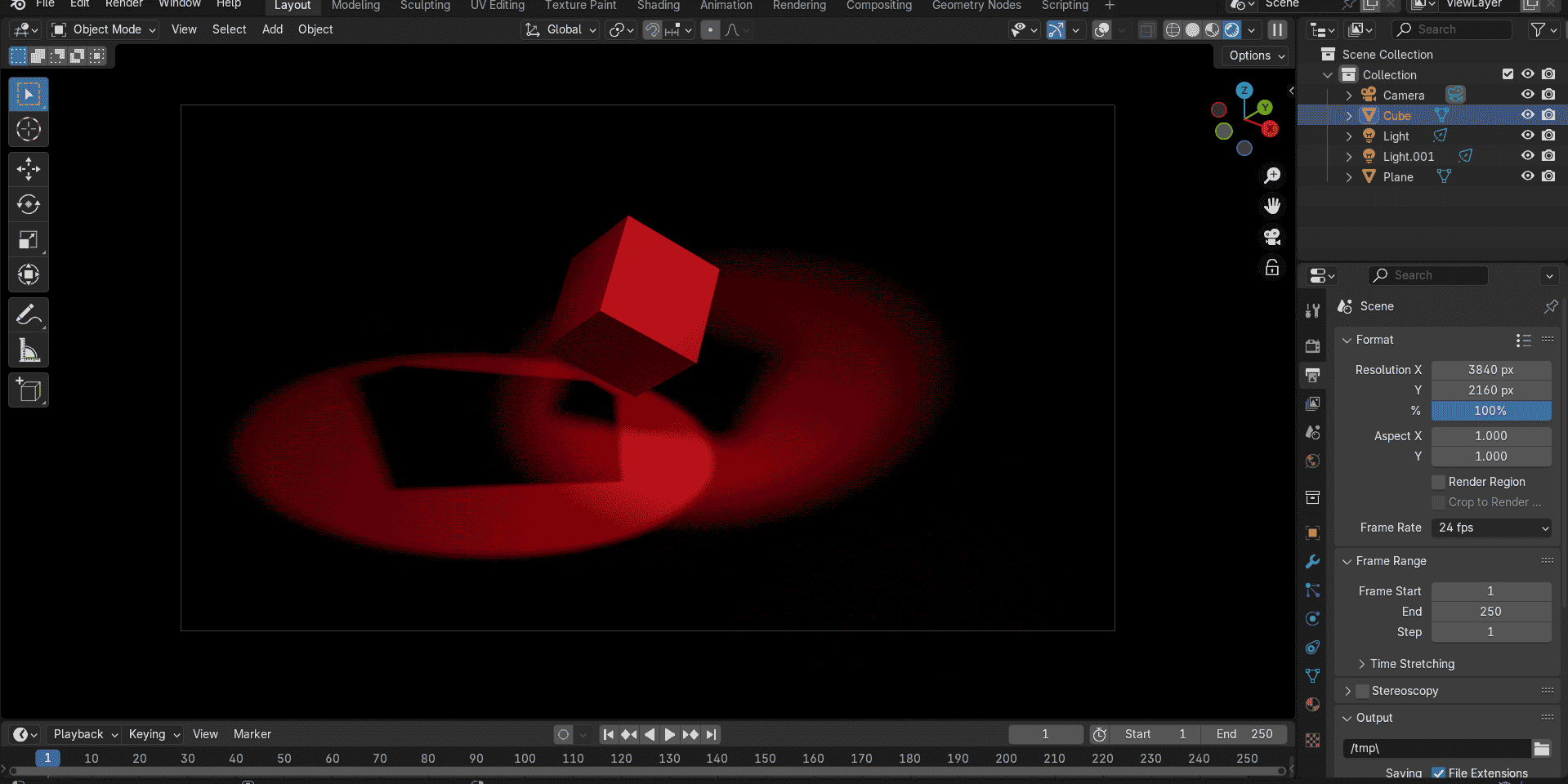This screenshot has height=784, width=1568.
Task: Open the timeline Marker menu
Action: (x=252, y=734)
